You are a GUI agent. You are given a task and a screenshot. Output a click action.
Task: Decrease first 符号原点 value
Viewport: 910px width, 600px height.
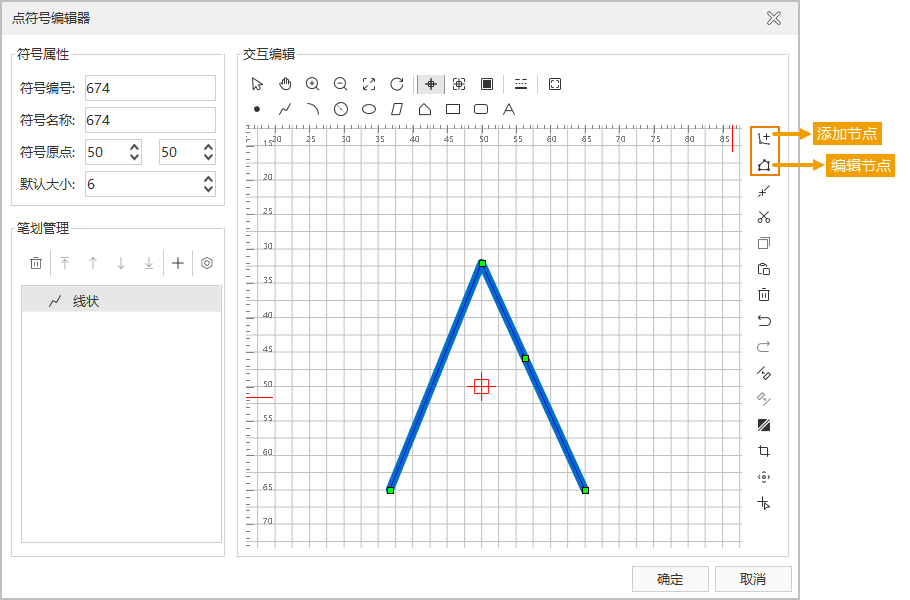135,158
